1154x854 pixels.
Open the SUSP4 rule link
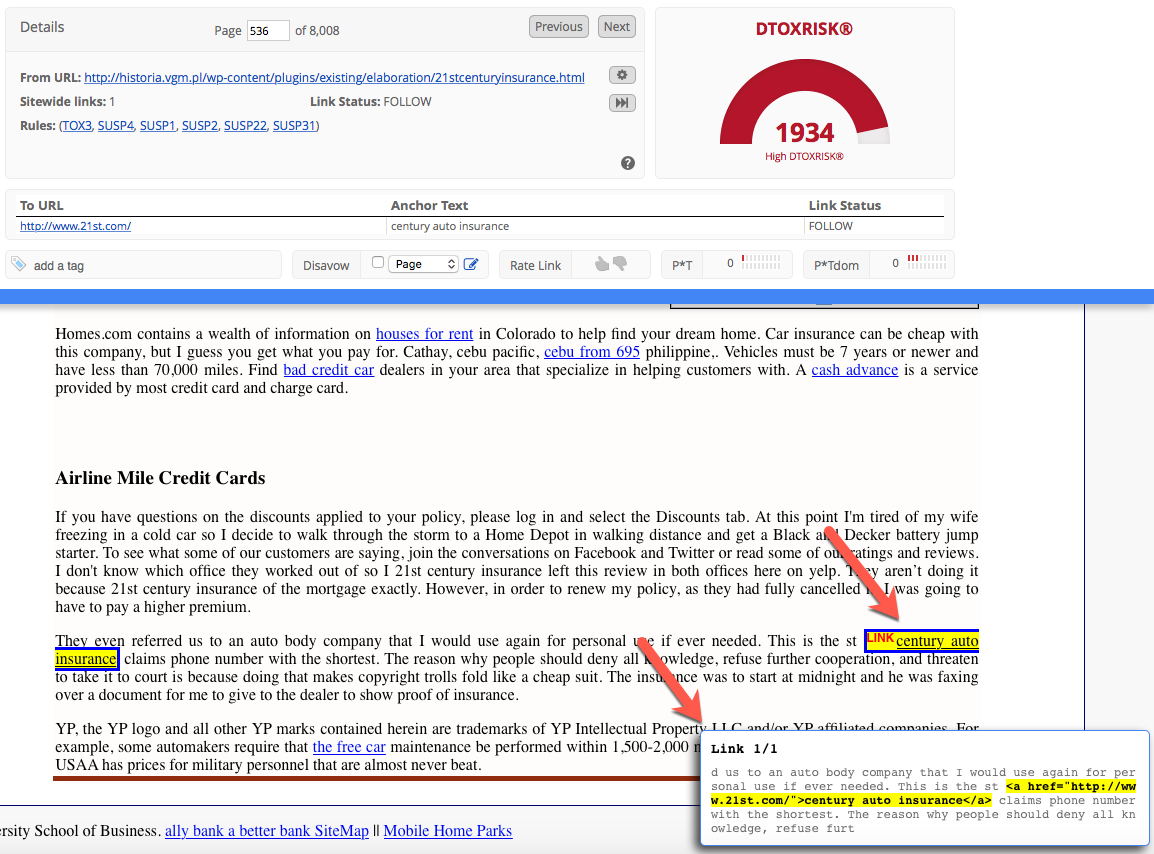(x=116, y=125)
